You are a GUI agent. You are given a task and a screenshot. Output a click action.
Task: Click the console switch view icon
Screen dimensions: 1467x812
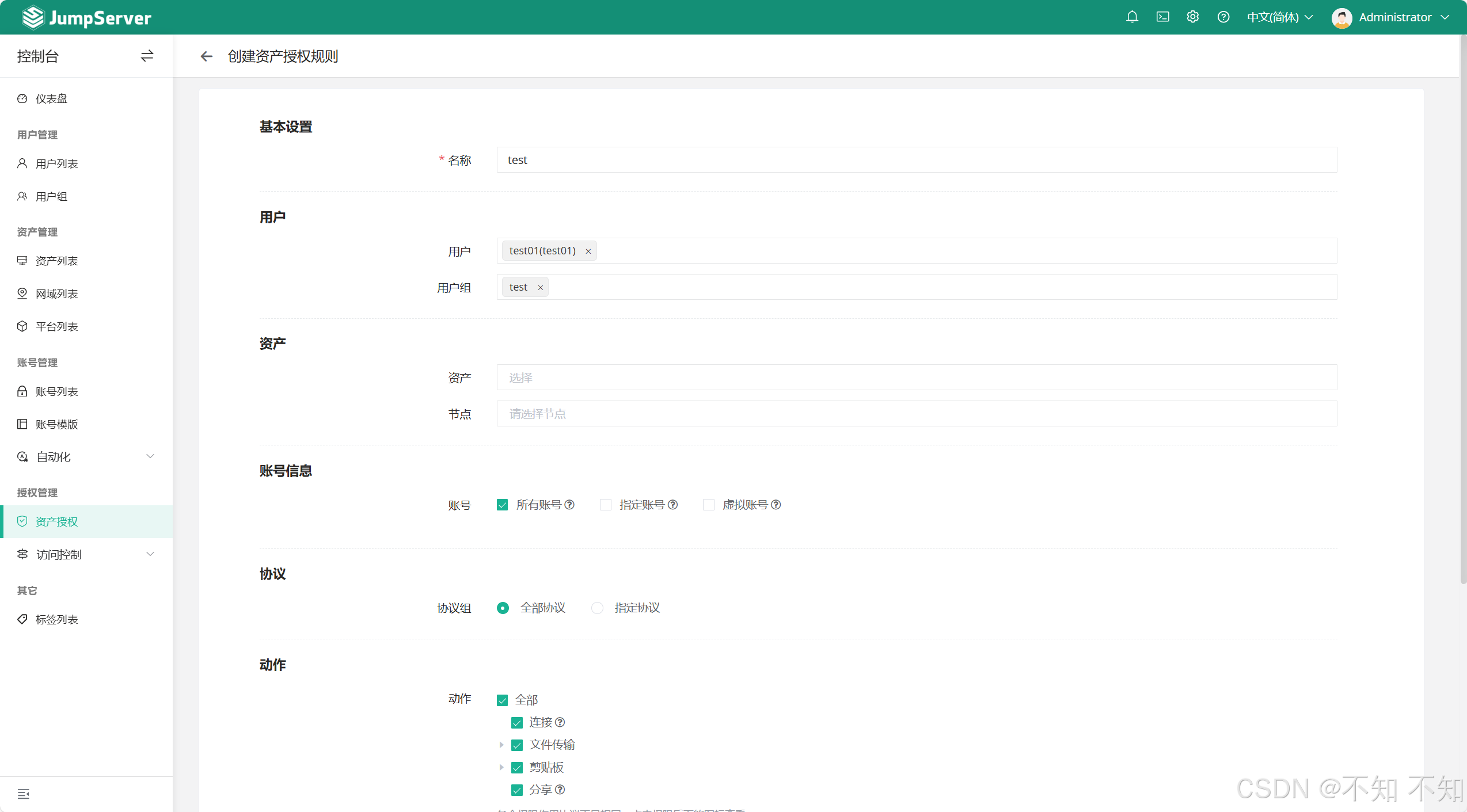pyautogui.click(x=147, y=56)
